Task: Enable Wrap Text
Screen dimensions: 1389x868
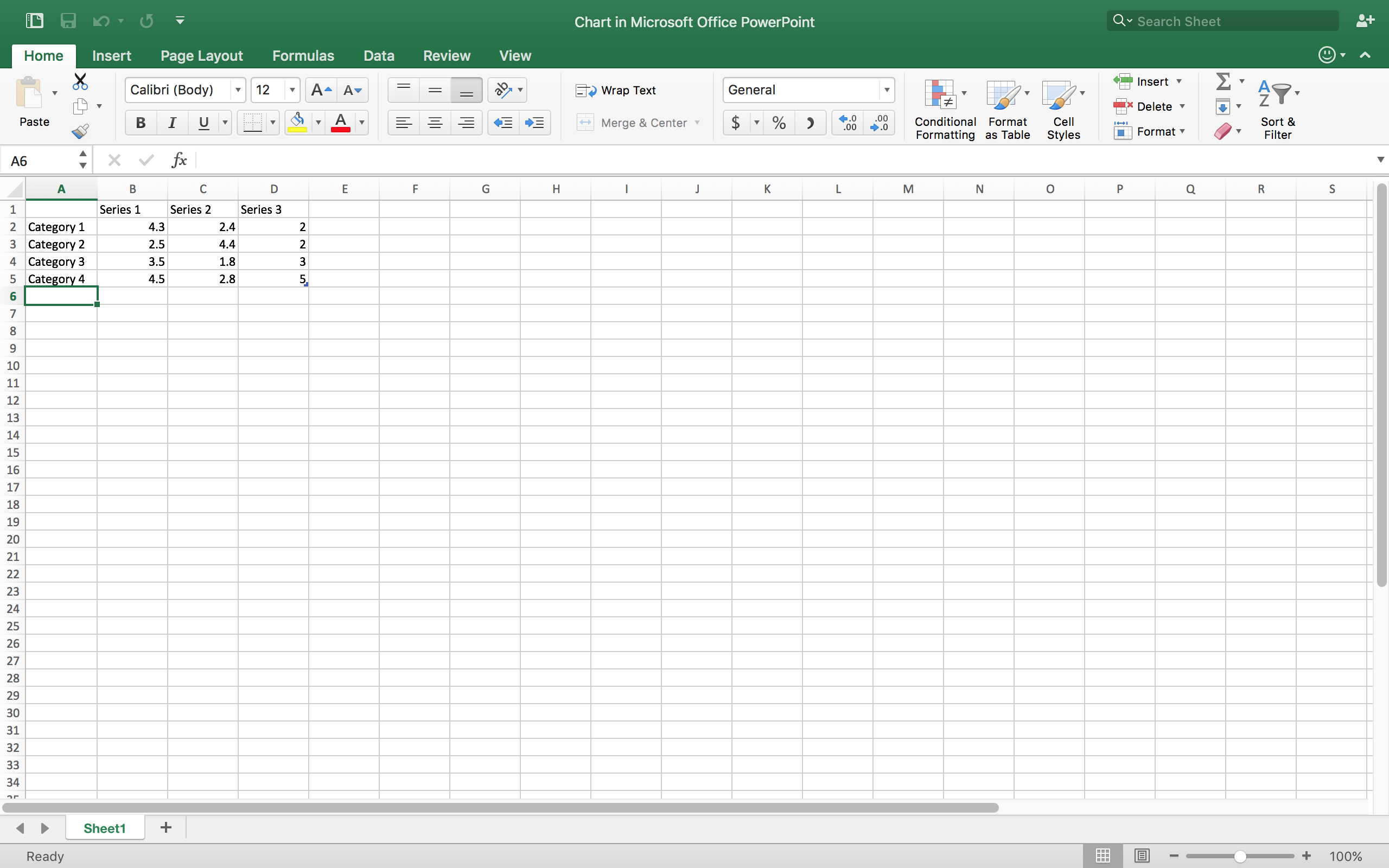Action: [x=616, y=90]
